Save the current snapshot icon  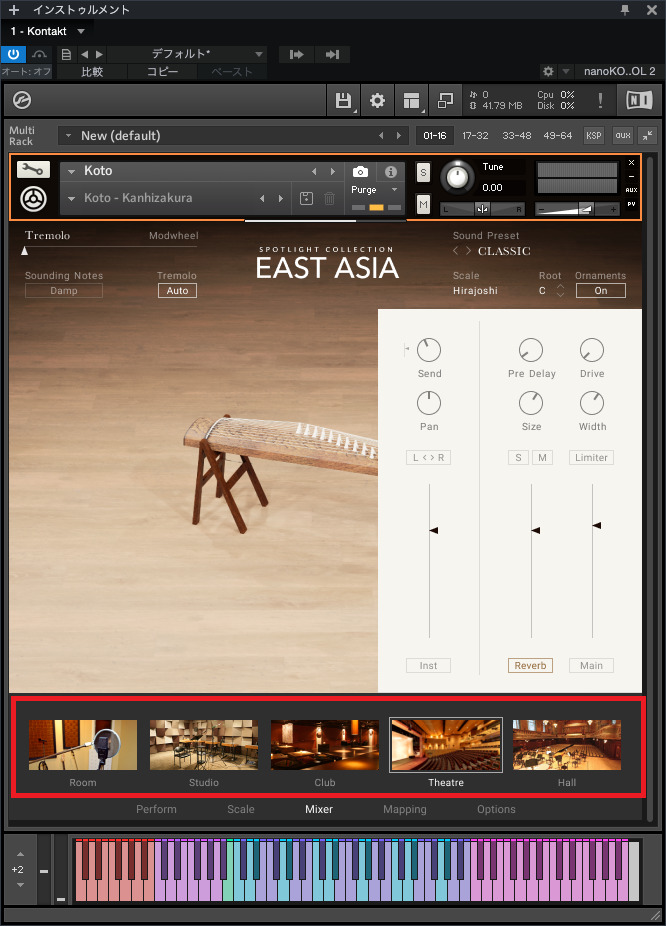pyautogui.click(x=306, y=198)
